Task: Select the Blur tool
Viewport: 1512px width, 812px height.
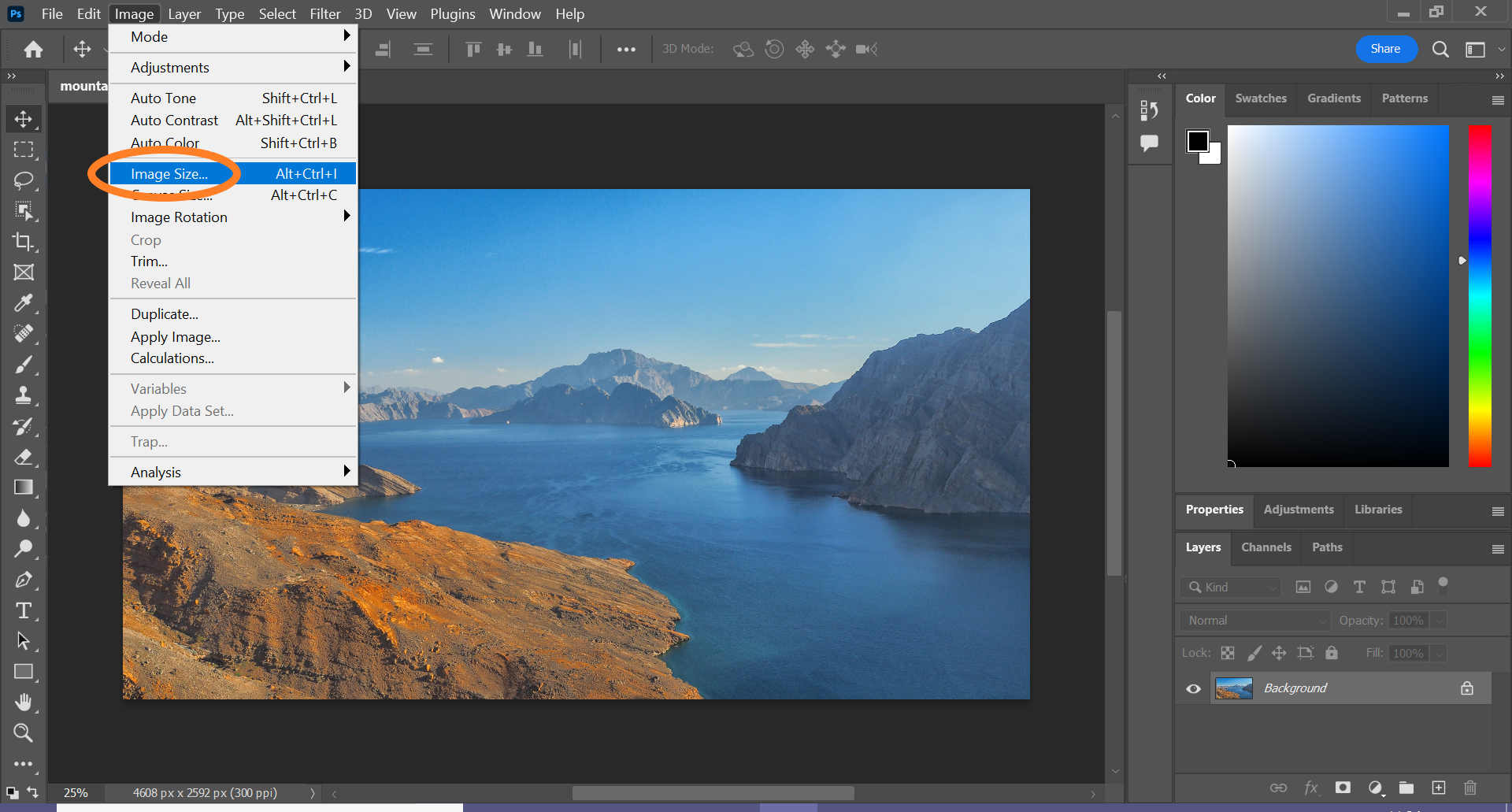Action: click(24, 518)
